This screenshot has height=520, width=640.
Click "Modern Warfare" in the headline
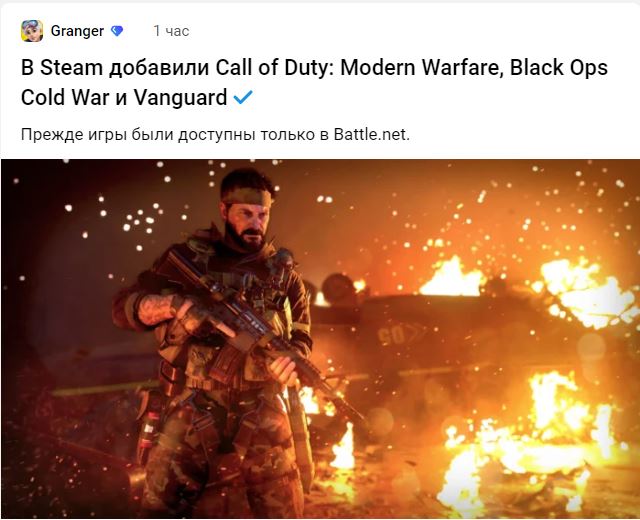tap(420, 68)
